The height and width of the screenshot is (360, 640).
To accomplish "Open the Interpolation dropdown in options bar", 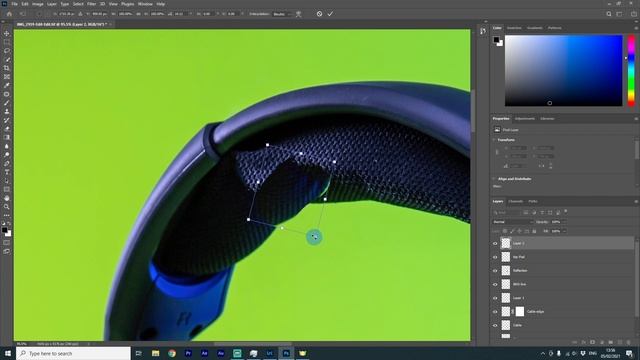I will 282,14.
